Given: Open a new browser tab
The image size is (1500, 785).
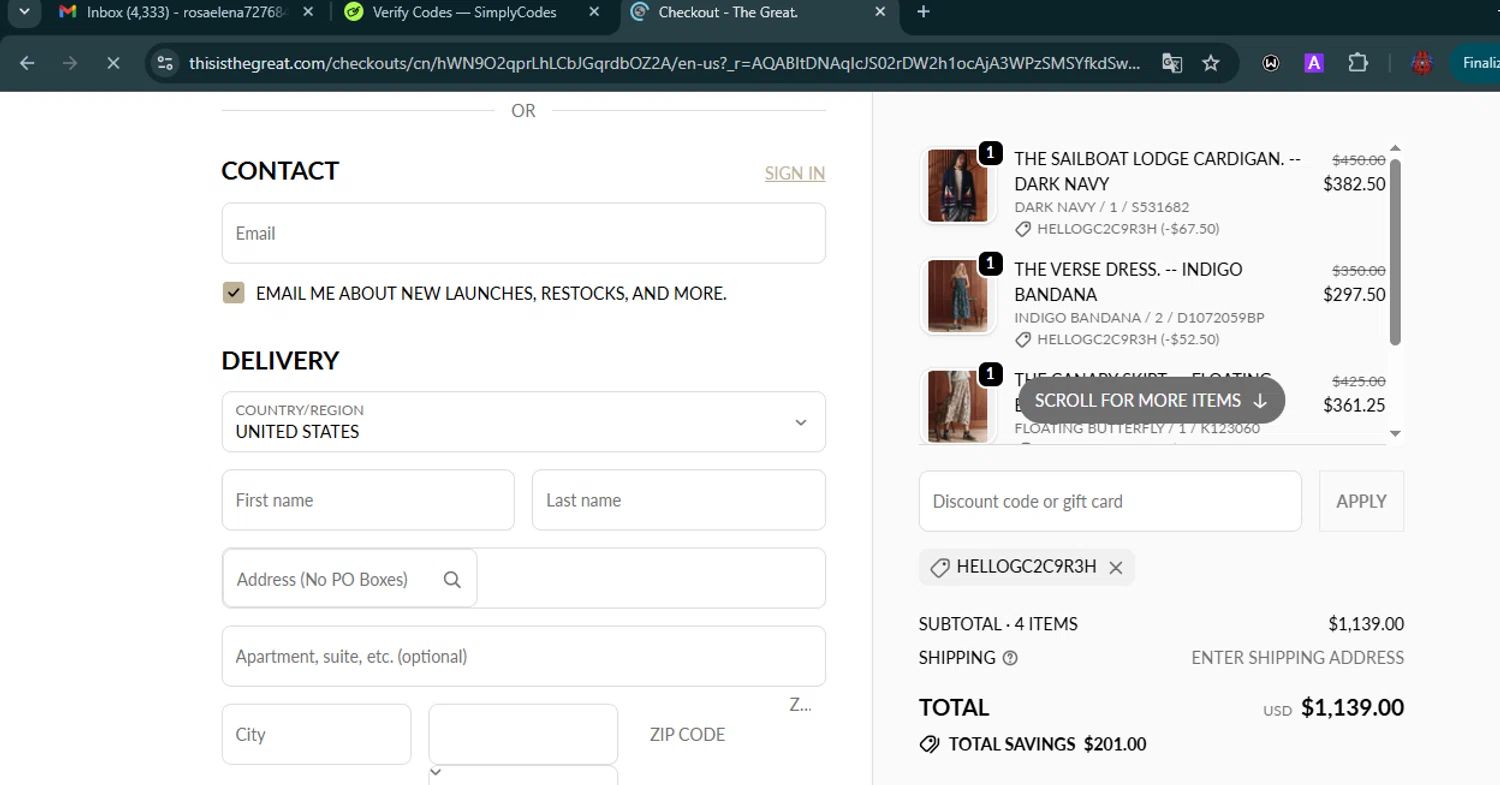Looking at the screenshot, I should [x=923, y=12].
